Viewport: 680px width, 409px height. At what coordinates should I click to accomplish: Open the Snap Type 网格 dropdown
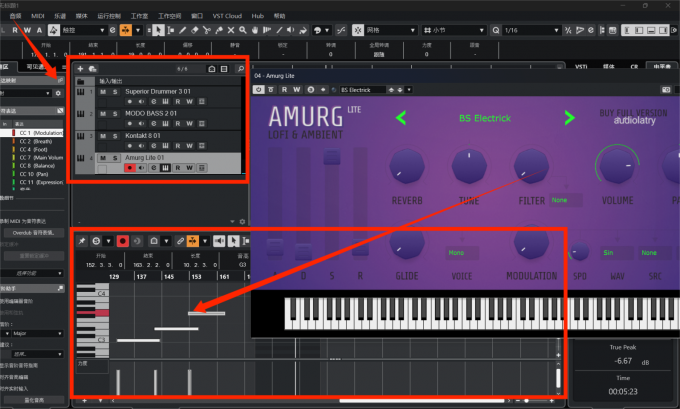[390, 30]
